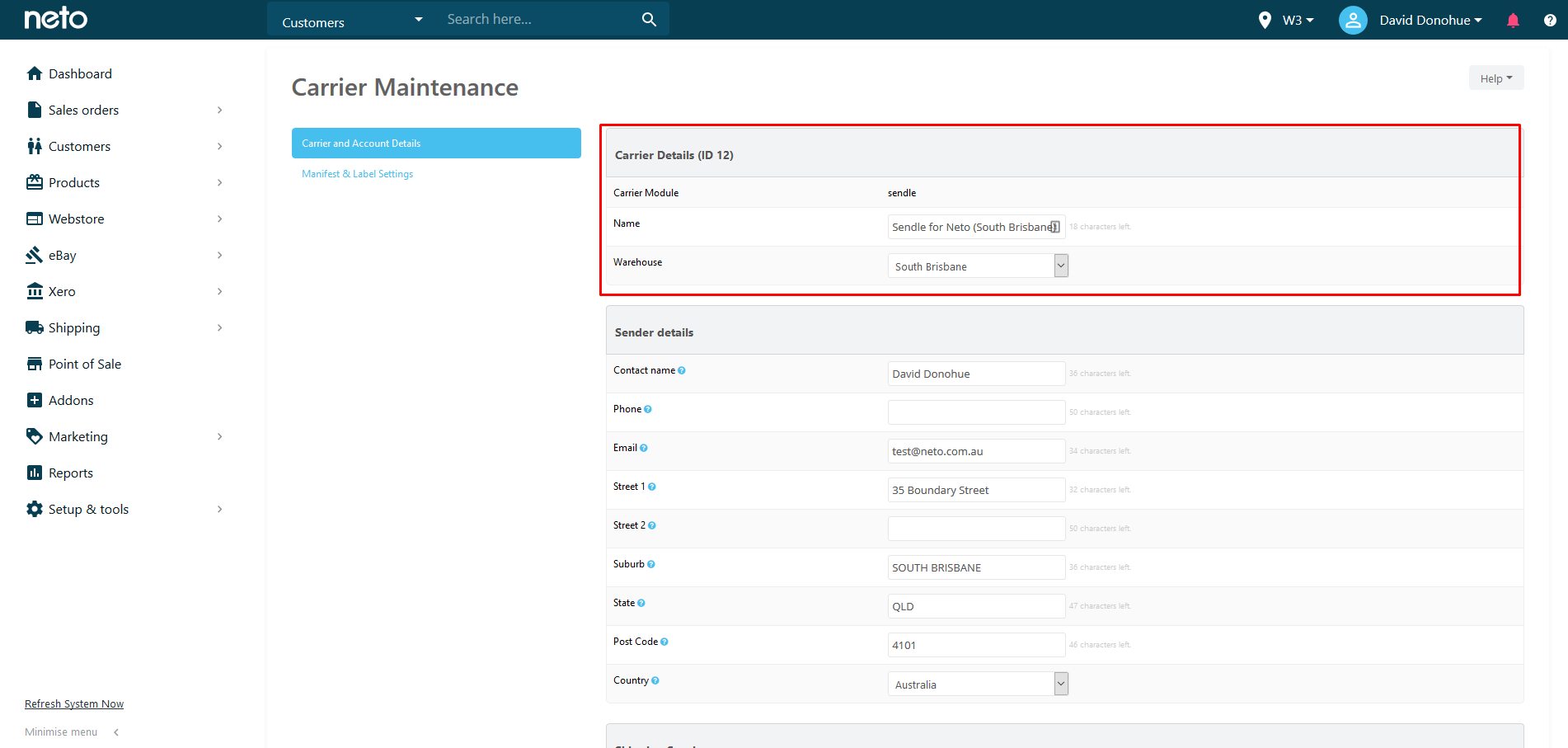Click the Shipping truck icon
This screenshot has height=748, width=1568.
click(x=35, y=327)
